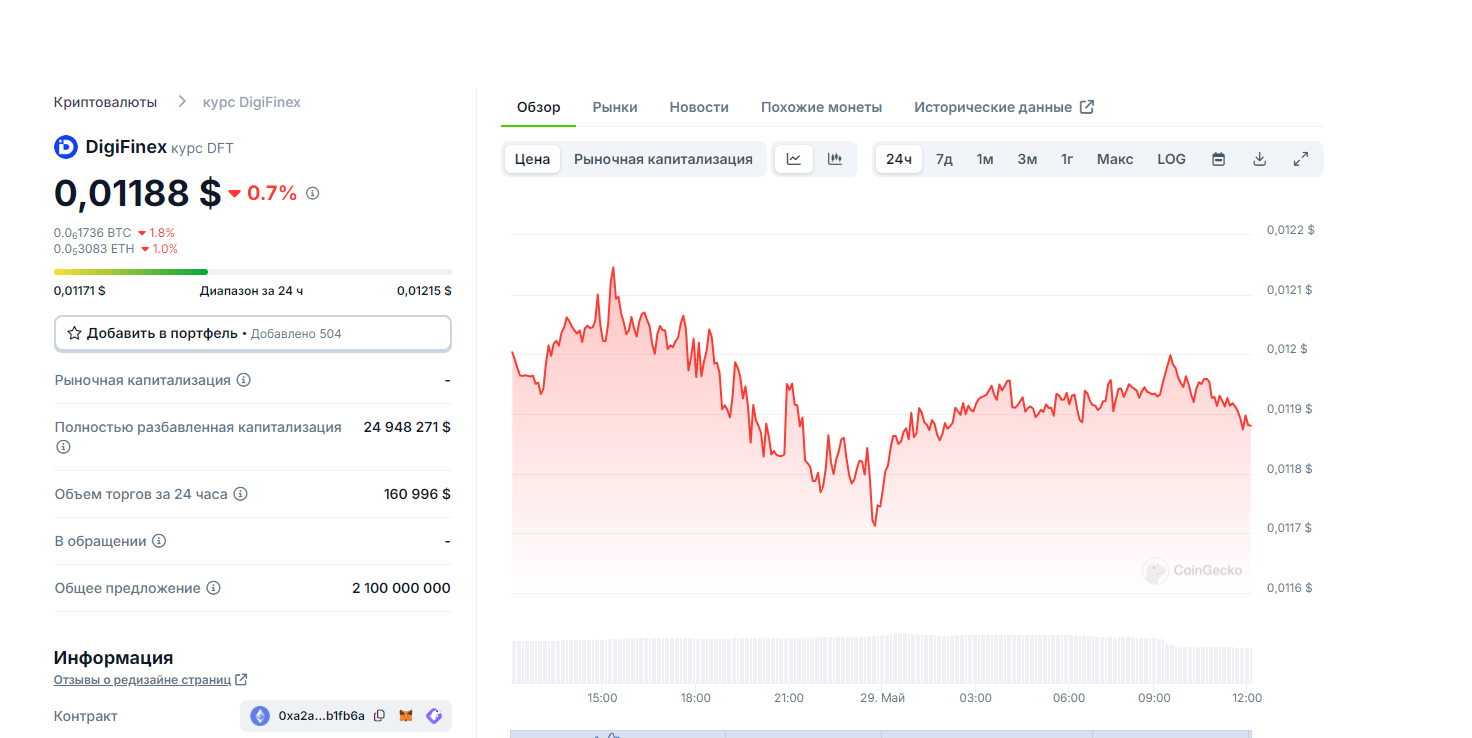The height and width of the screenshot is (738, 1472).
Task: Set chart range to 24ч
Action: tap(899, 159)
